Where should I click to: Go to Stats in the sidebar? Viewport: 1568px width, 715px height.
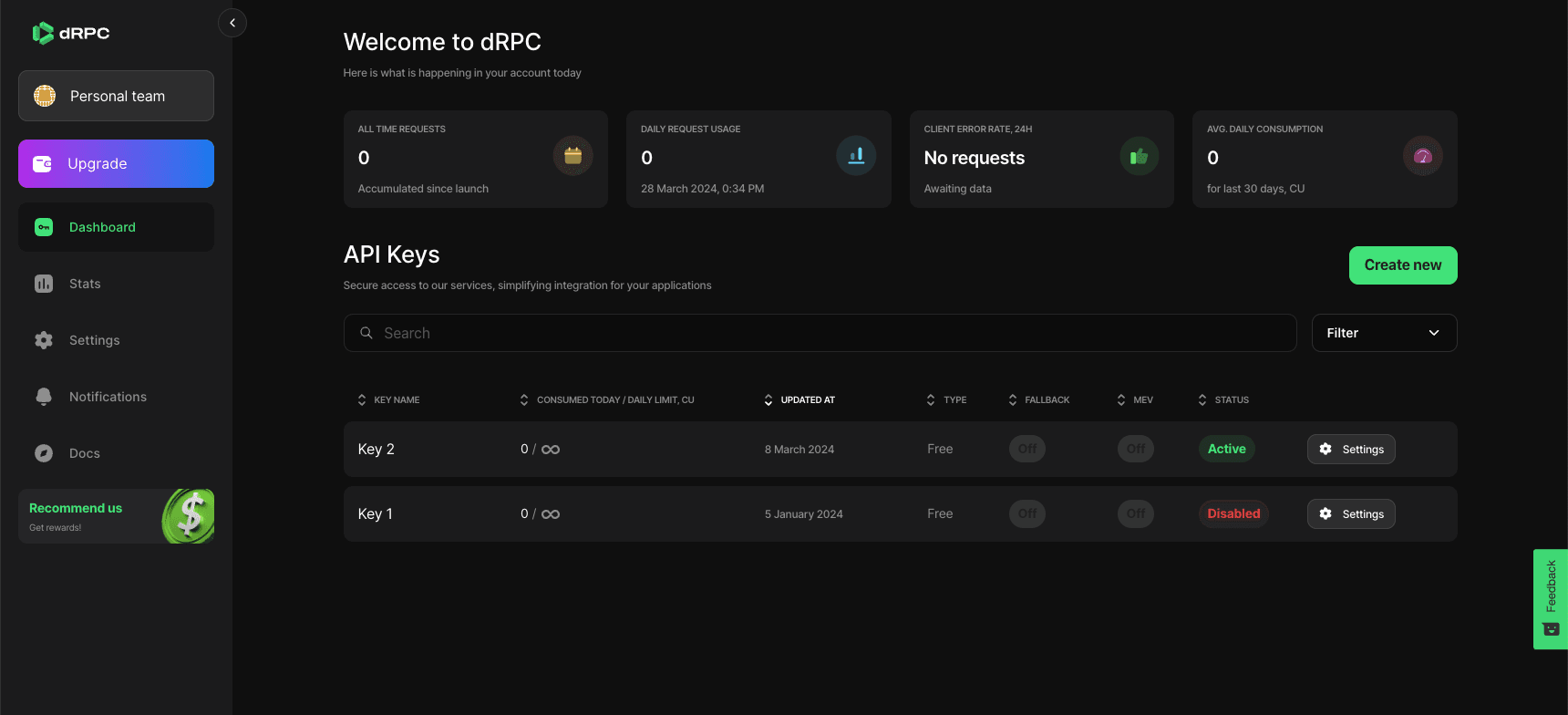(x=85, y=284)
